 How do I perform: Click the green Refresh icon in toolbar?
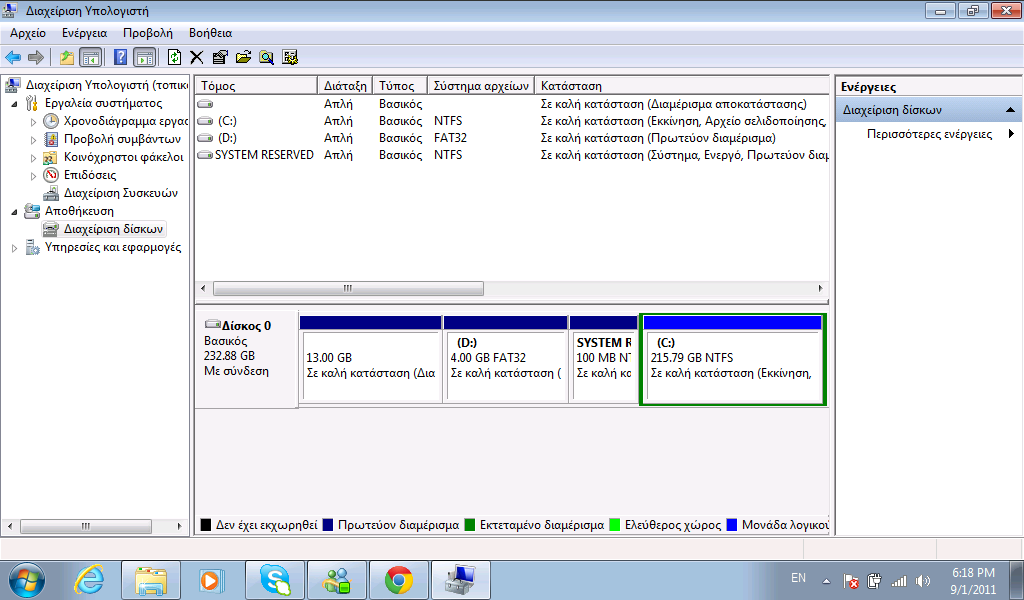pos(175,57)
